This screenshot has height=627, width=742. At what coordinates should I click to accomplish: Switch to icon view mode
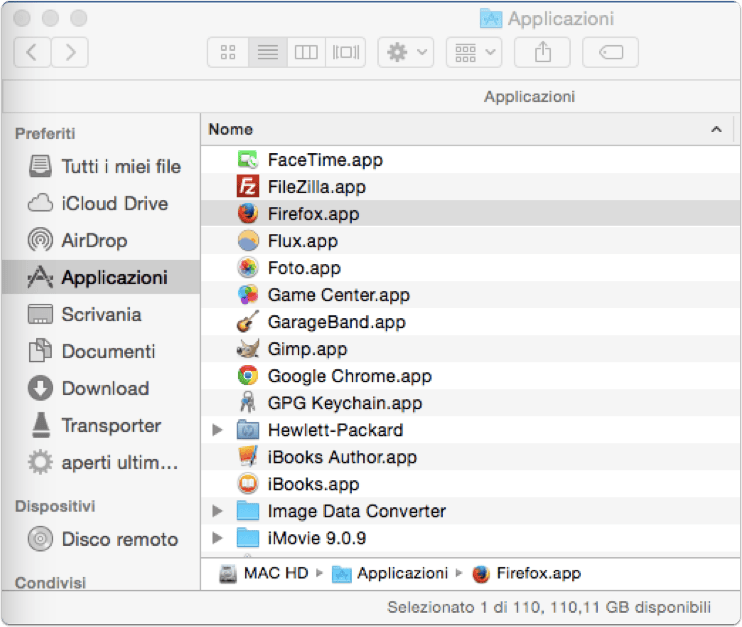coord(228,52)
